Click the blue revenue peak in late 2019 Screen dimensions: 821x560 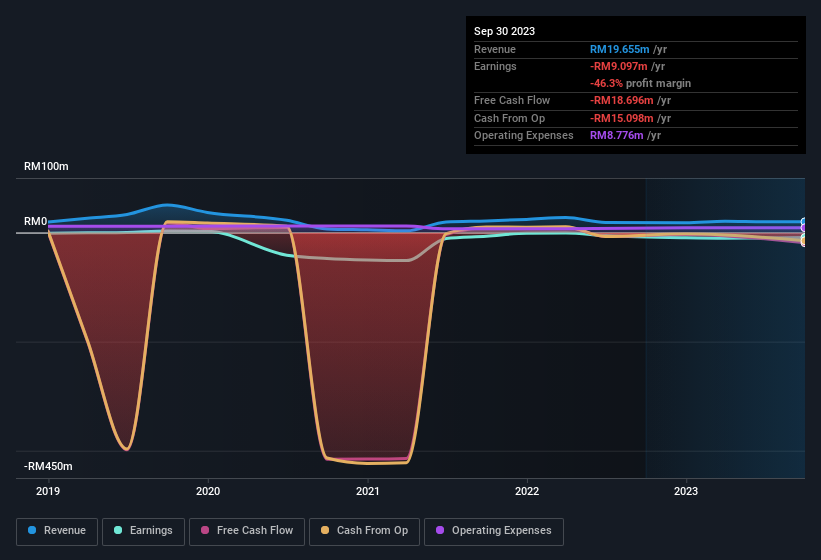(x=167, y=205)
